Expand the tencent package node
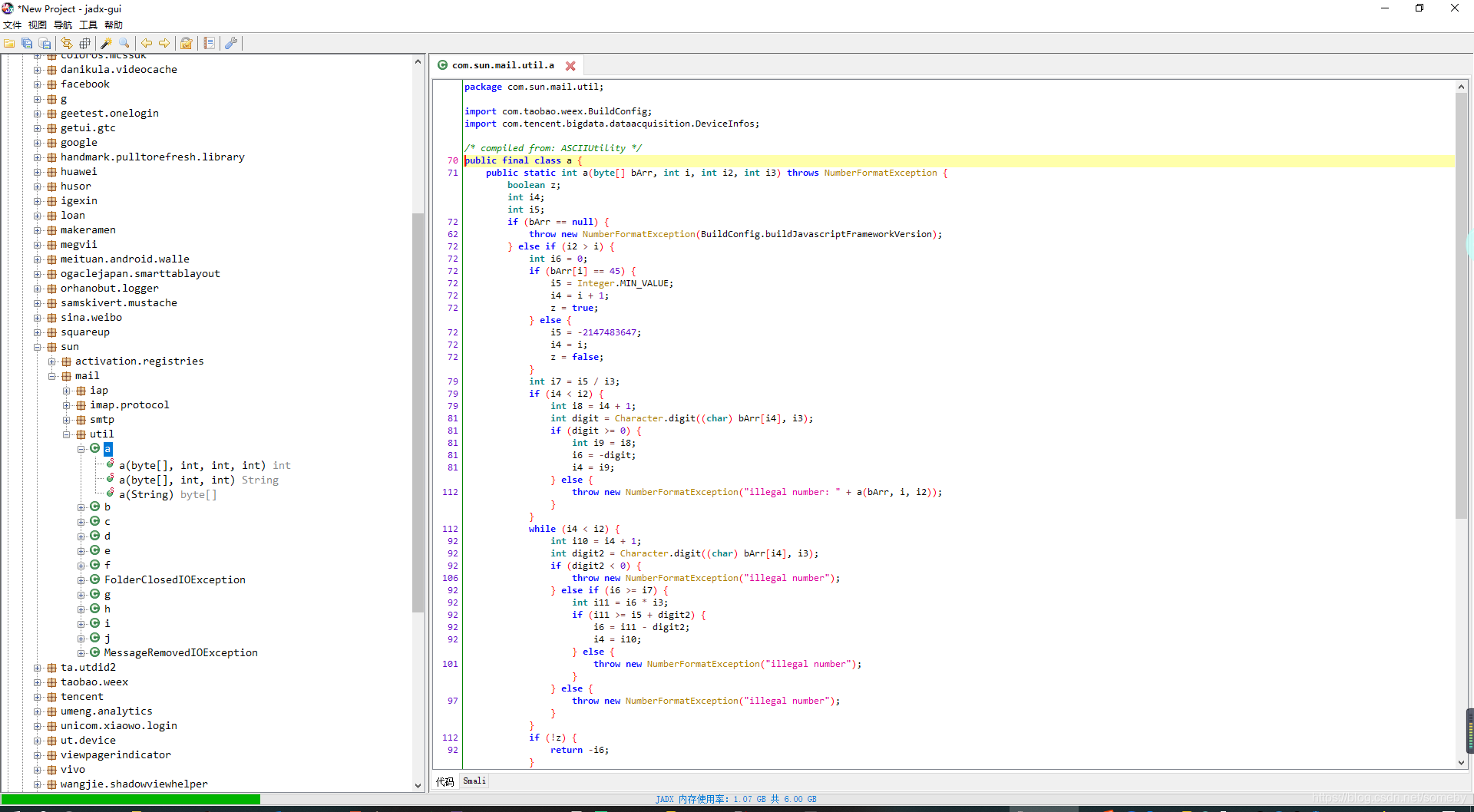 pos(37,697)
